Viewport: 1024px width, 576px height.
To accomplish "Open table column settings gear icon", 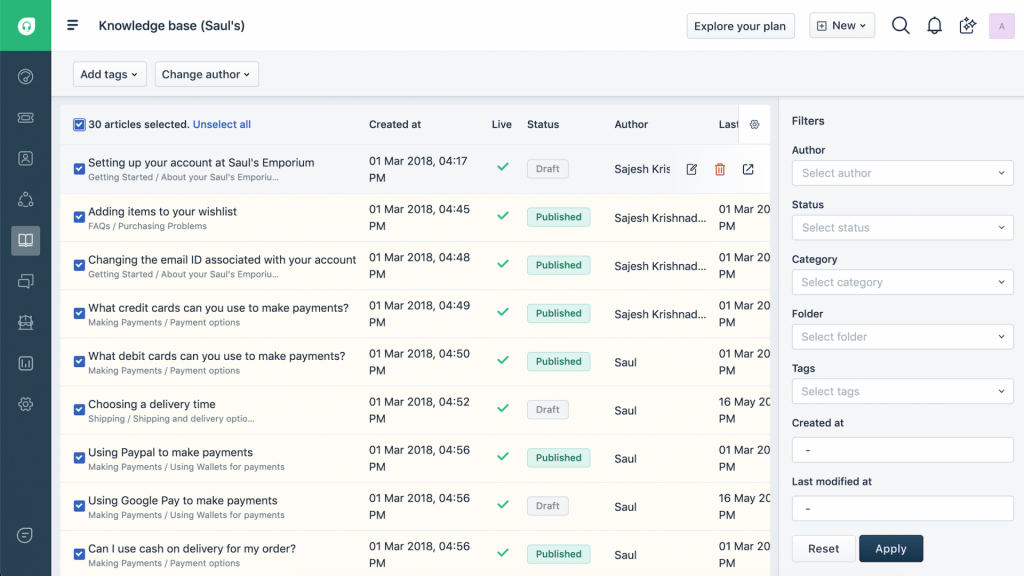I will pyautogui.click(x=754, y=125).
